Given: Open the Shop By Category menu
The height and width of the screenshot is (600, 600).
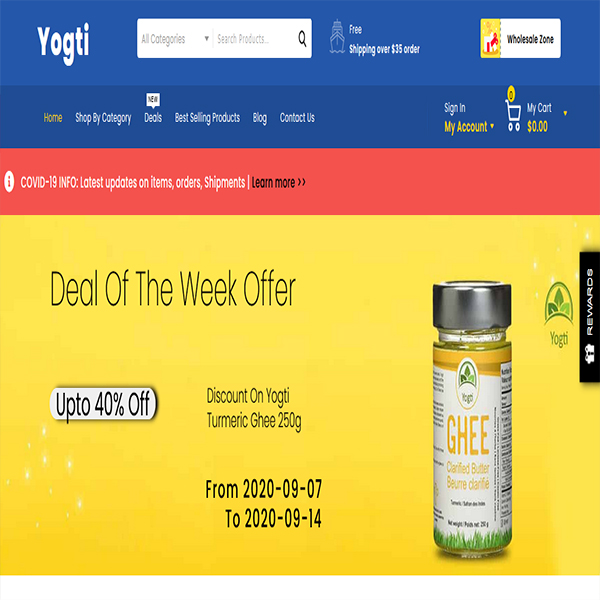Looking at the screenshot, I should click(103, 118).
